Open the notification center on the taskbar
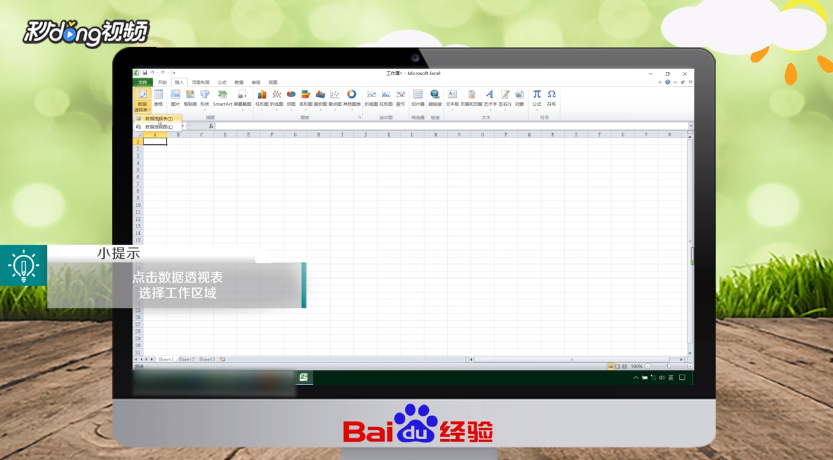The width and height of the screenshot is (833, 460). point(682,378)
